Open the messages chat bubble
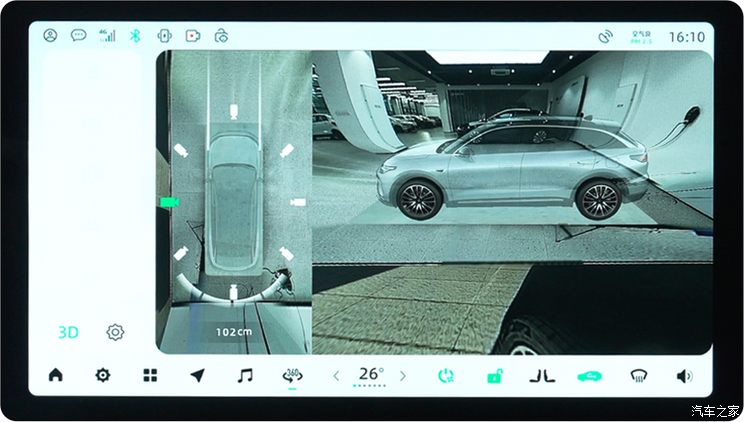Screen dimensions: 744x422 click(x=78, y=36)
